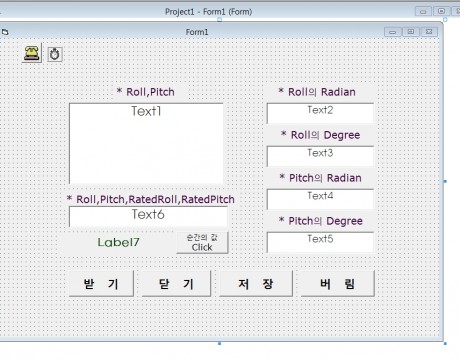Screen dimensions: 460x360
Task: Select the '* Roll,Pitch' label
Action: 146,92
